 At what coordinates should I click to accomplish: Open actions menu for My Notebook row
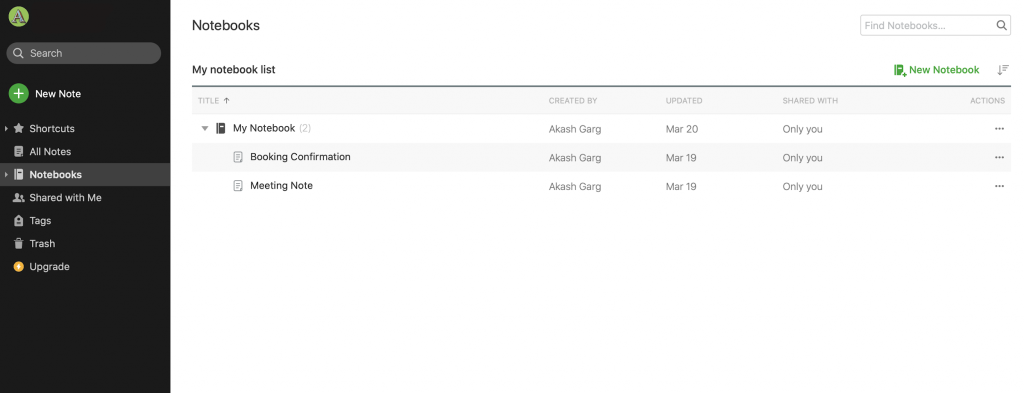999,129
